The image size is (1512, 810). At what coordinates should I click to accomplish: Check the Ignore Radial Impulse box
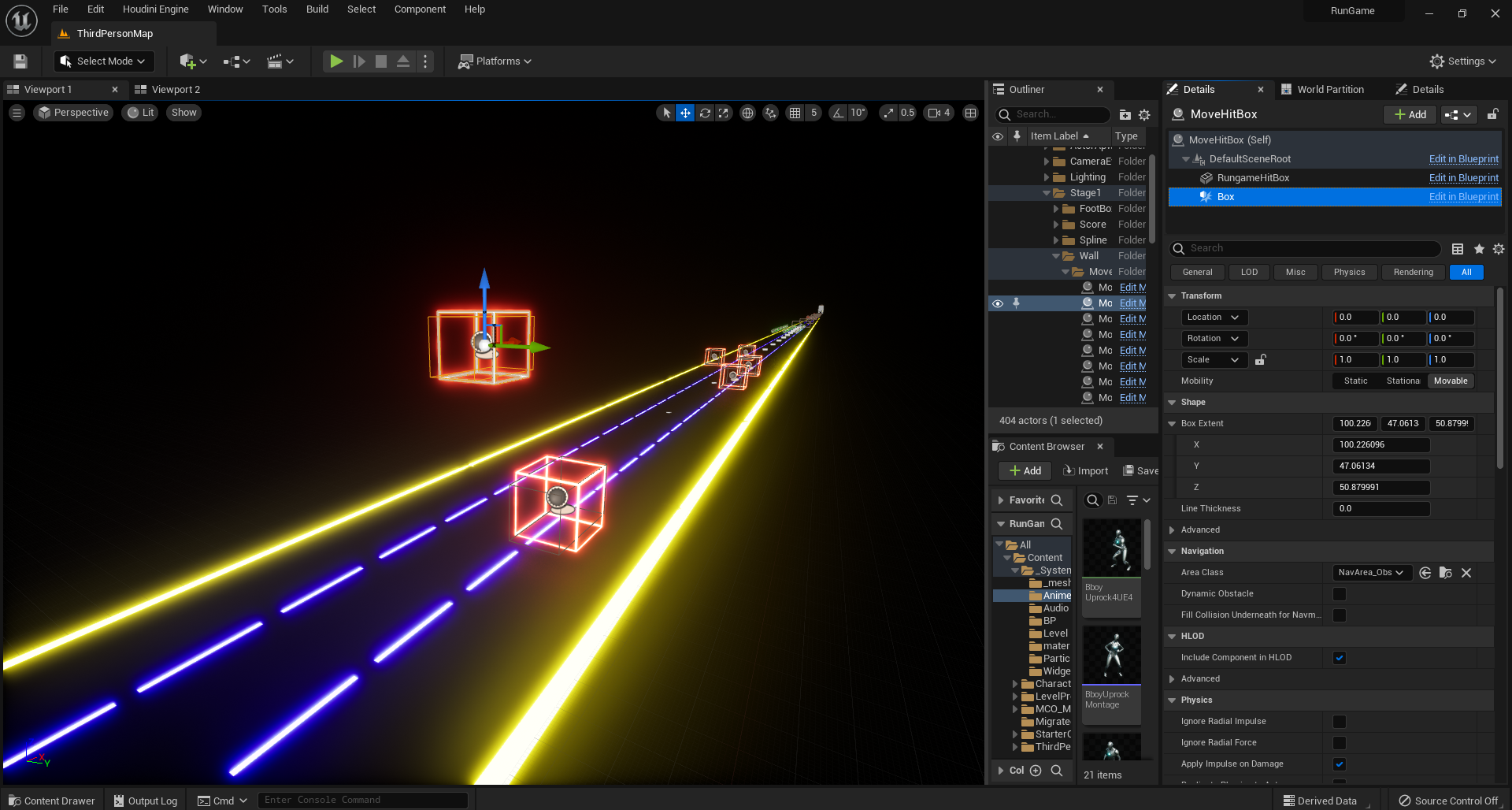[x=1340, y=722]
